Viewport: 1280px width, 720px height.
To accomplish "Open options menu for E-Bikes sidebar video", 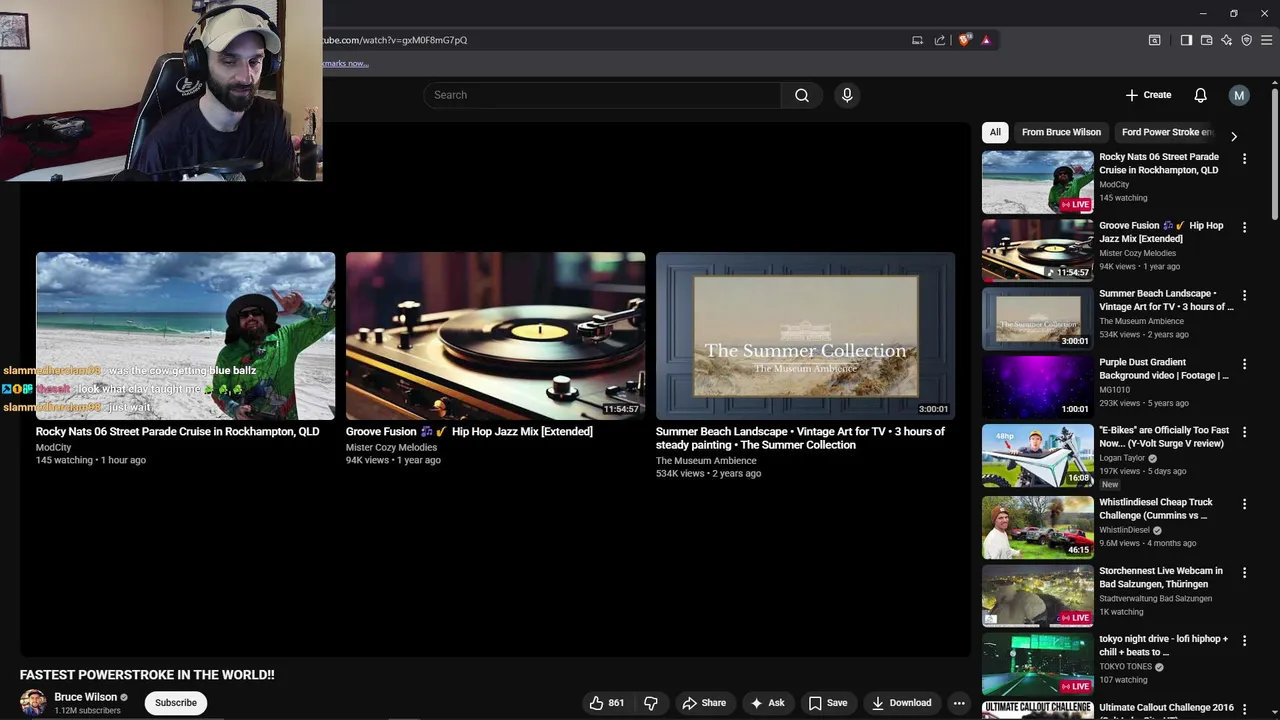I will [x=1244, y=432].
